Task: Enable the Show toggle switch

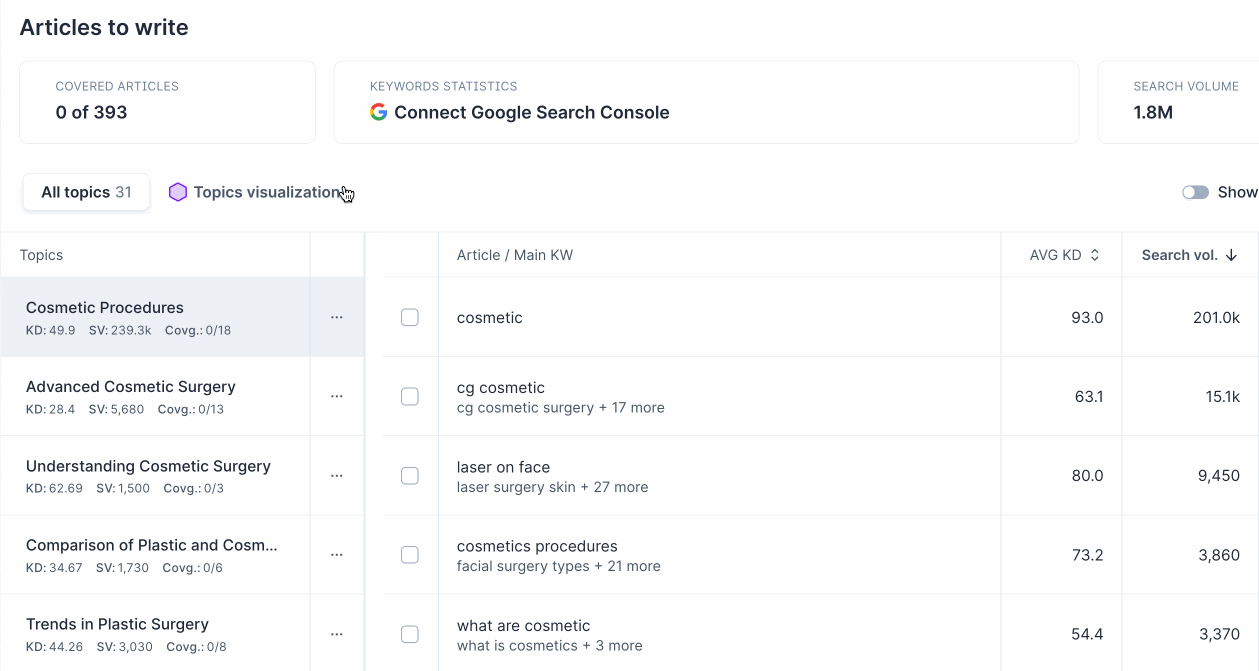Action: [1195, 192]
